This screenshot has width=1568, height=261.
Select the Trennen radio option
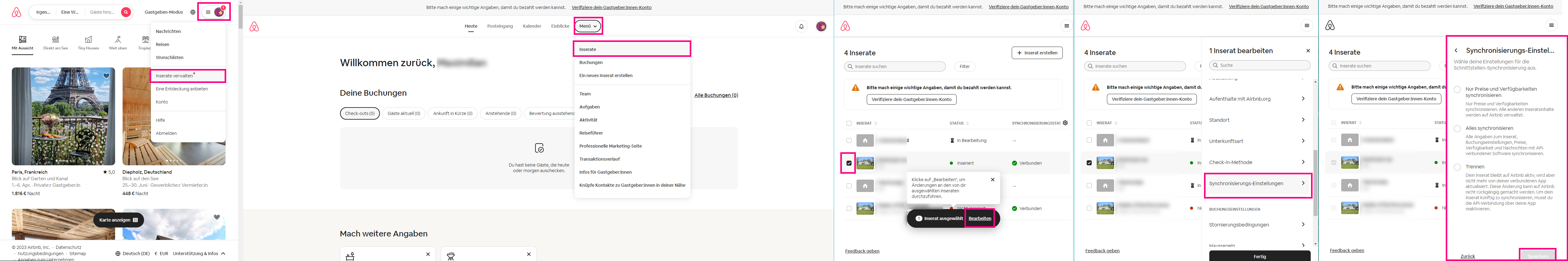1457,167
